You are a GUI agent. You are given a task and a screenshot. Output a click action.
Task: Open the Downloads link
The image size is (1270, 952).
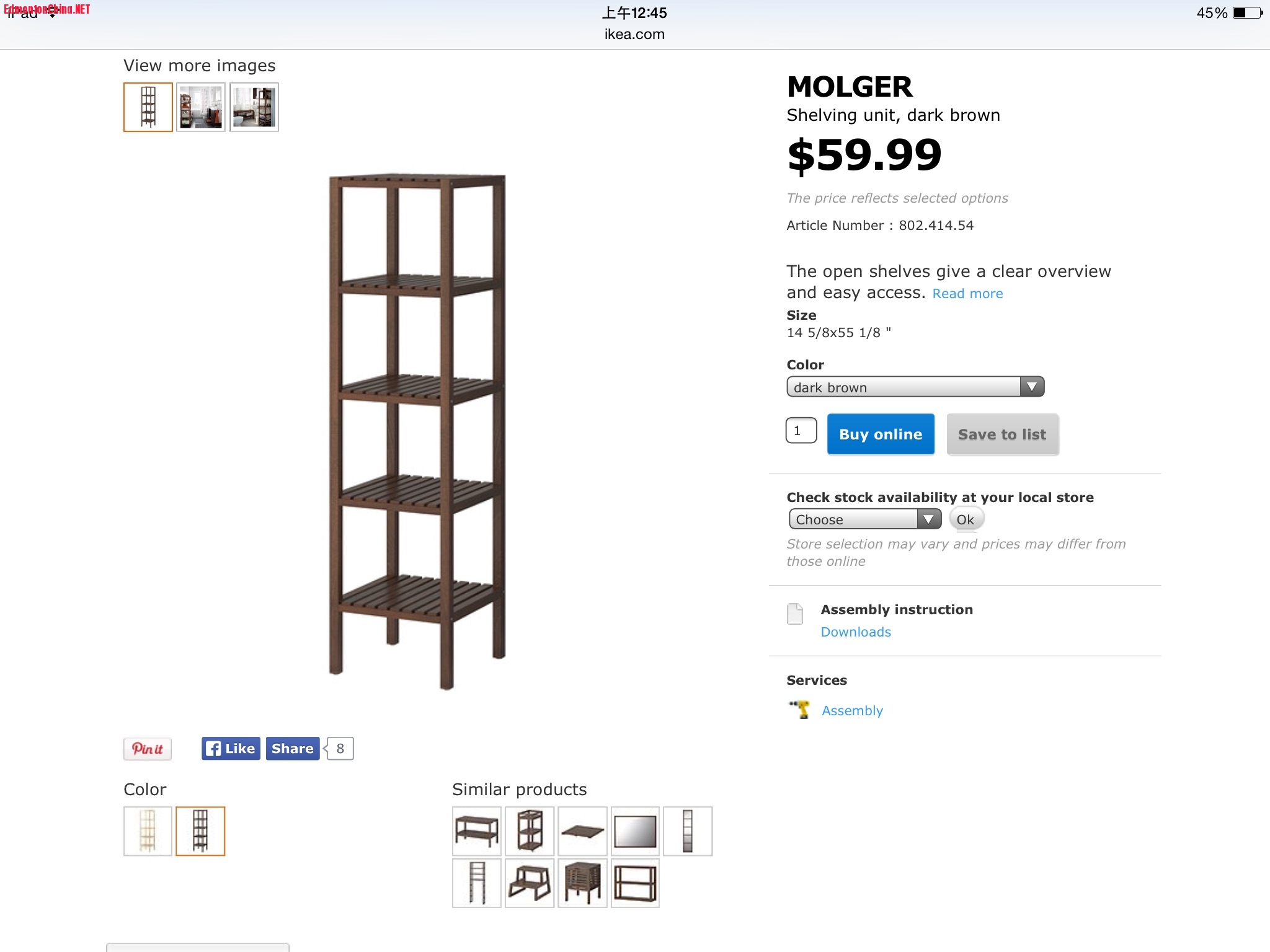pyautogui.click(x=856, y=632)
